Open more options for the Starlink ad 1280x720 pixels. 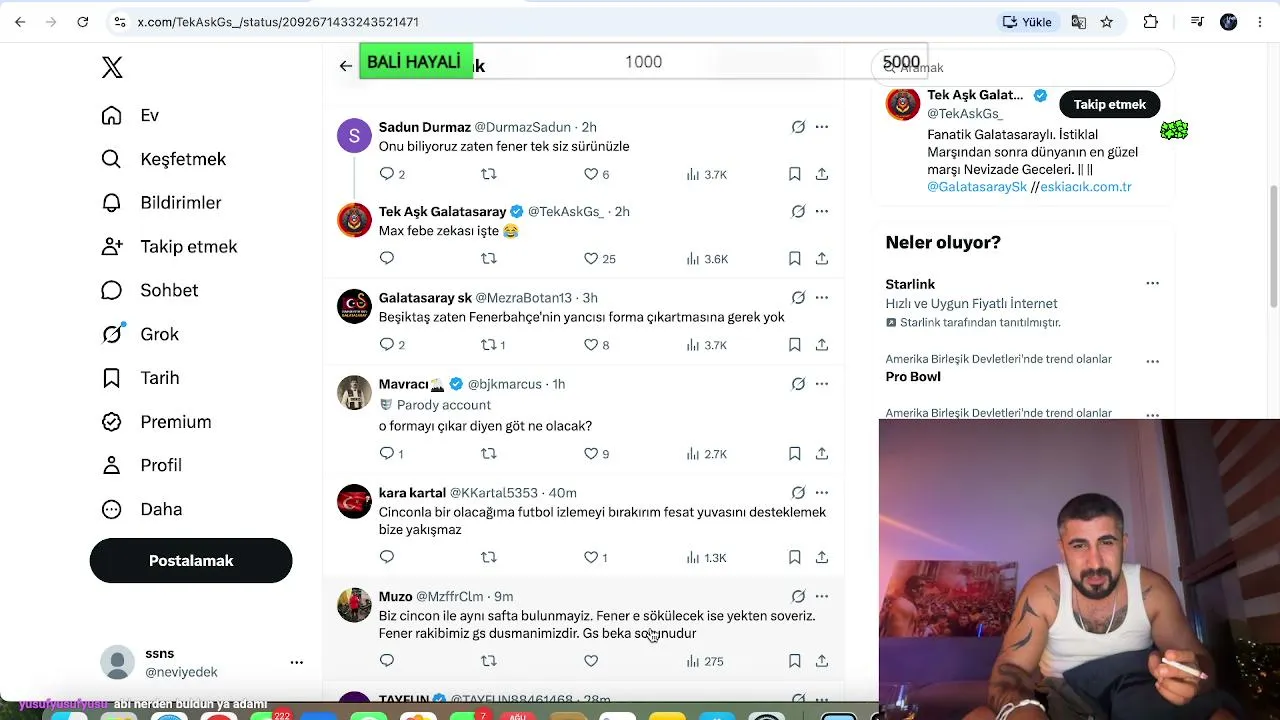click(1152, 283)
